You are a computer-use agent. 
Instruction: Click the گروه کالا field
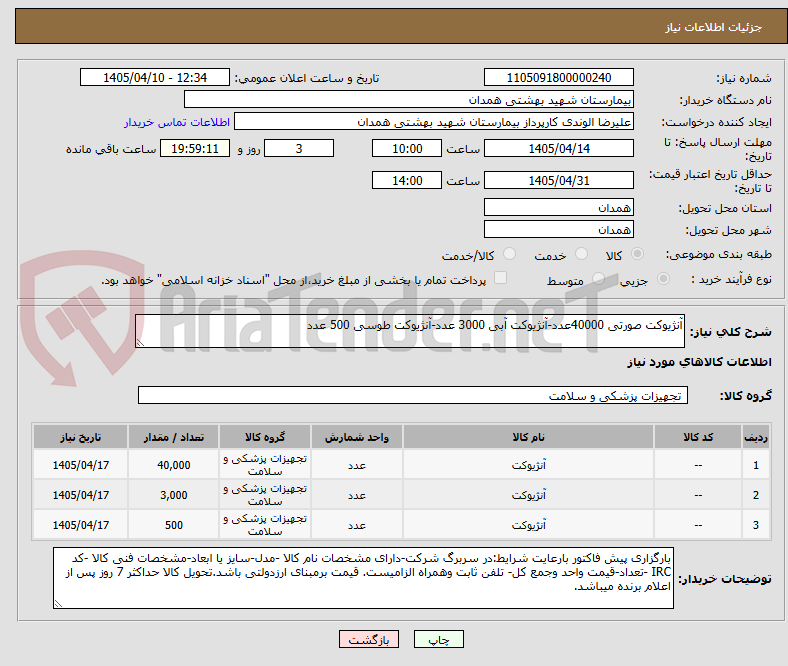413,395
